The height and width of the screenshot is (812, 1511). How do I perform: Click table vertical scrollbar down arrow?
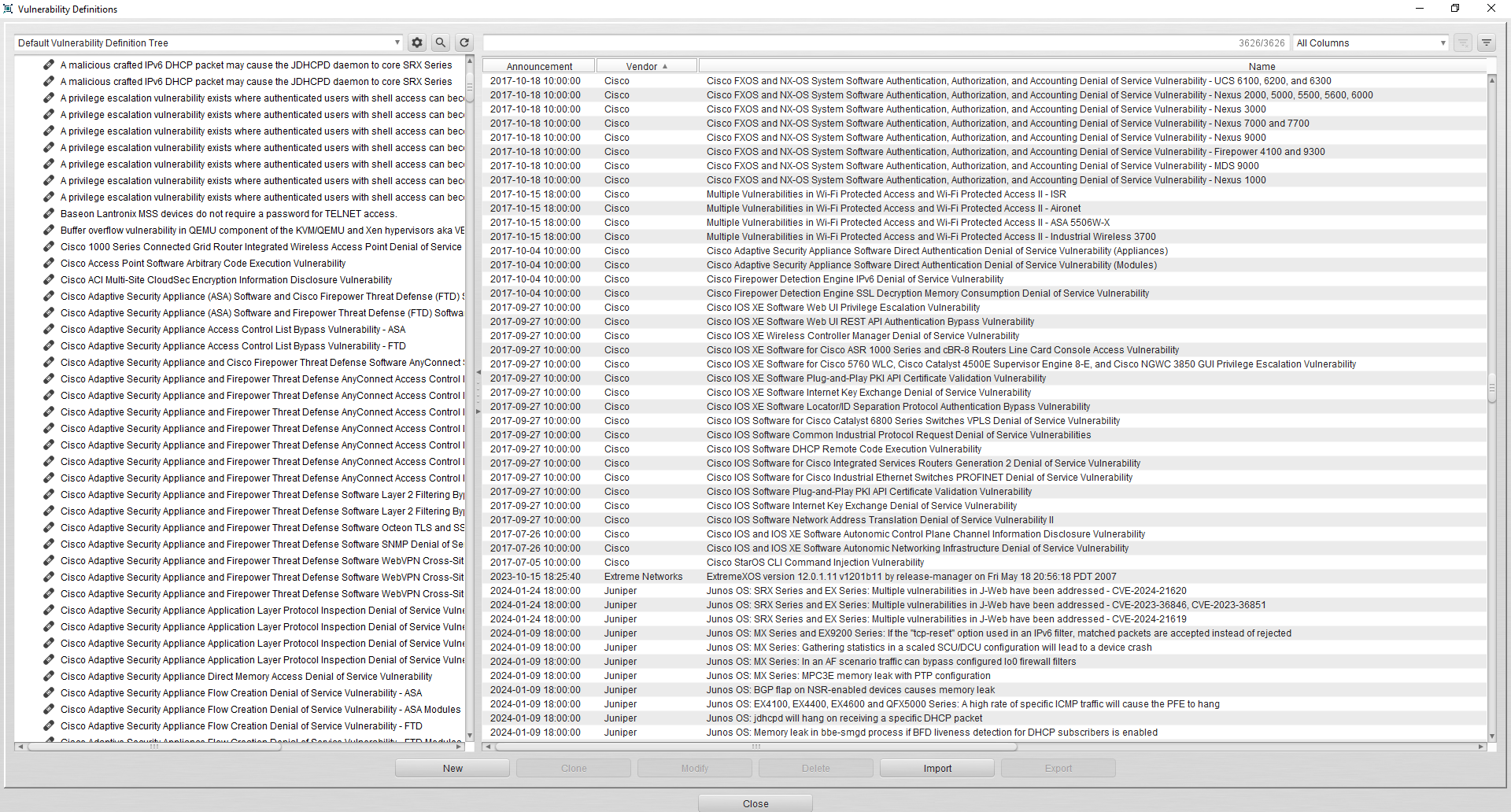(1491, 736)
